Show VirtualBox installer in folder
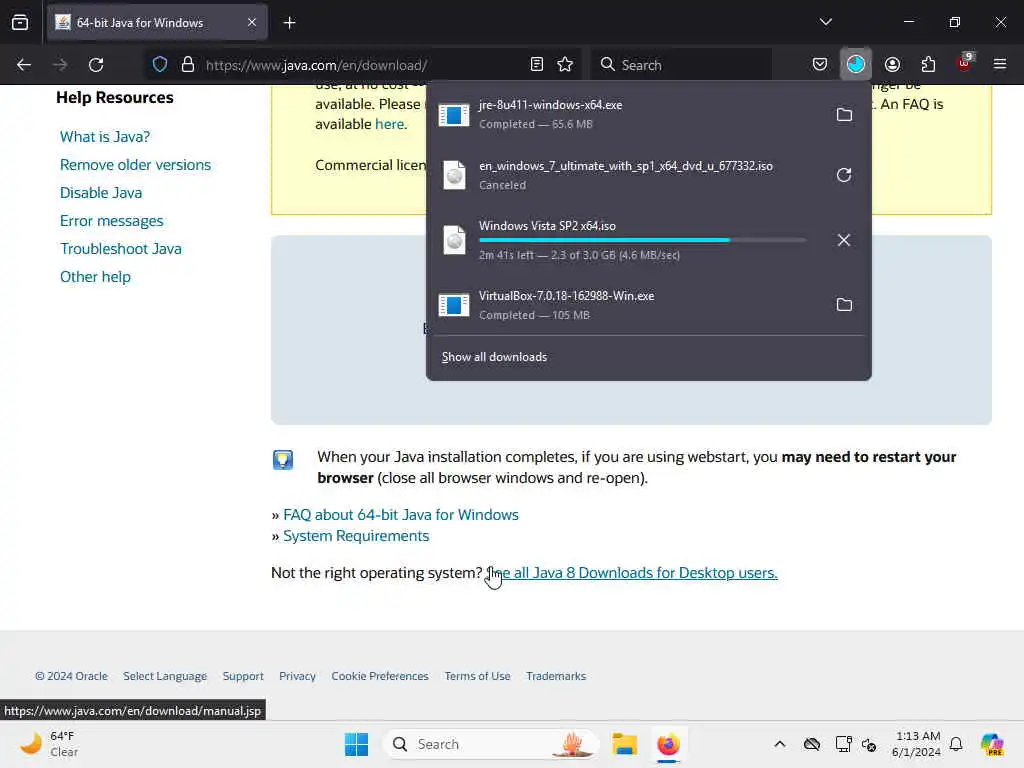Screen dimensions: 1024x768 (x=844, y=305)
